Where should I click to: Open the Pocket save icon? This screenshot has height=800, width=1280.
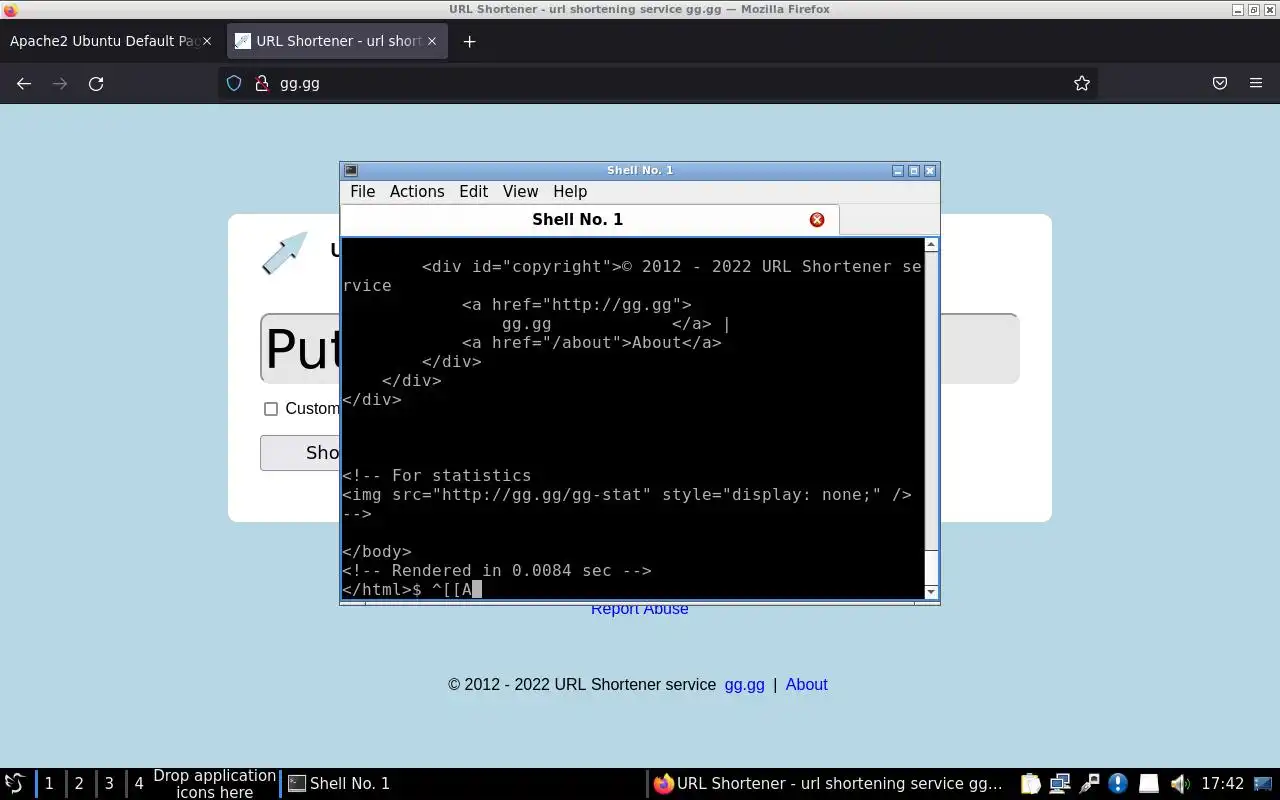(x=1220, y=84)
